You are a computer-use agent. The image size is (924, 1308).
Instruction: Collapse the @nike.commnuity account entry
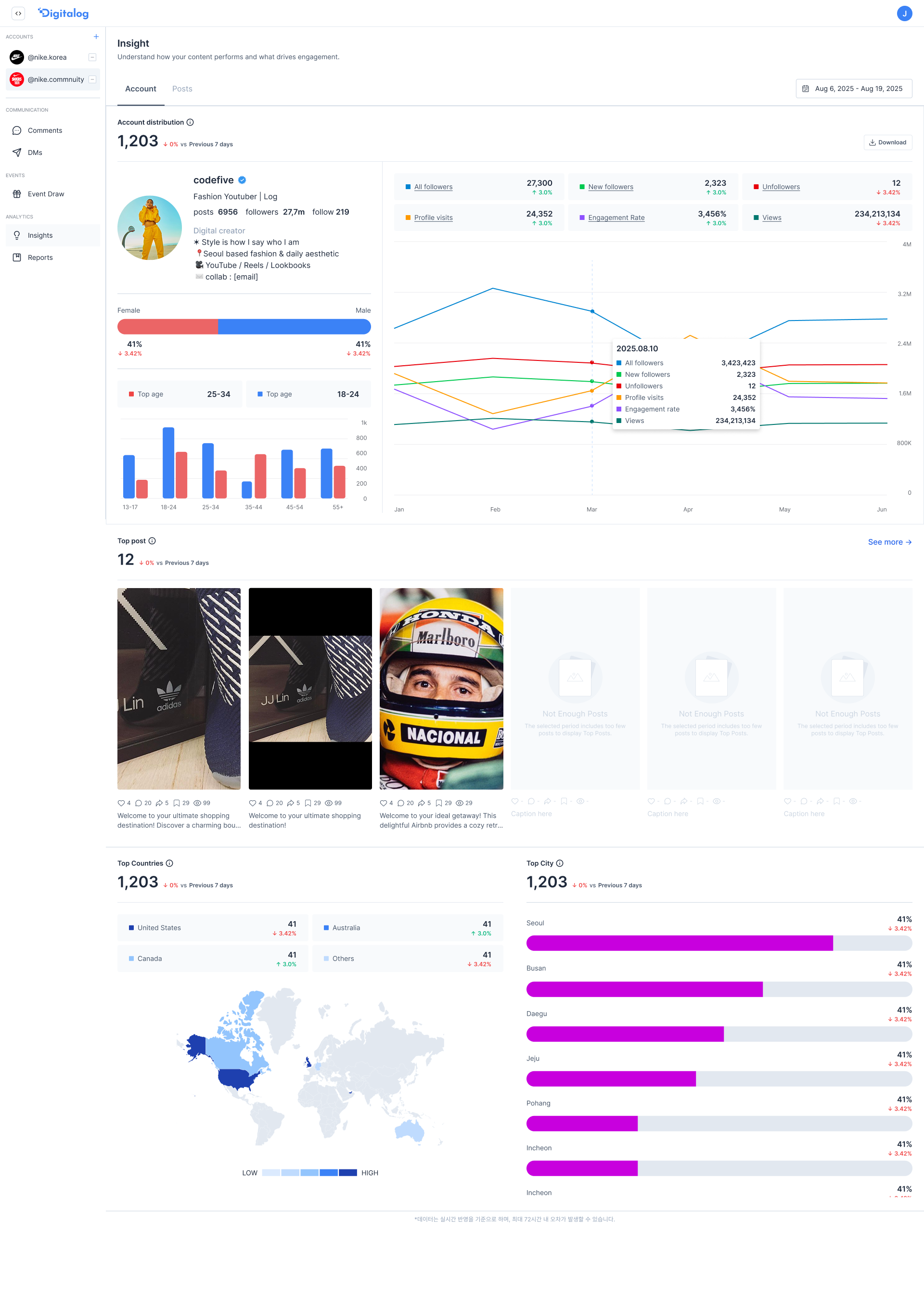pos(92,79)
